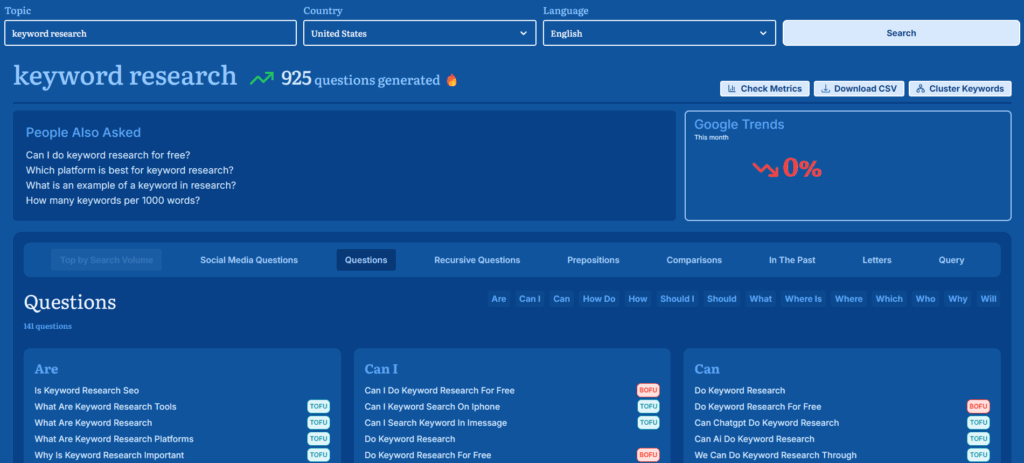Open the Recursive Questions tab

click(477, 260)
